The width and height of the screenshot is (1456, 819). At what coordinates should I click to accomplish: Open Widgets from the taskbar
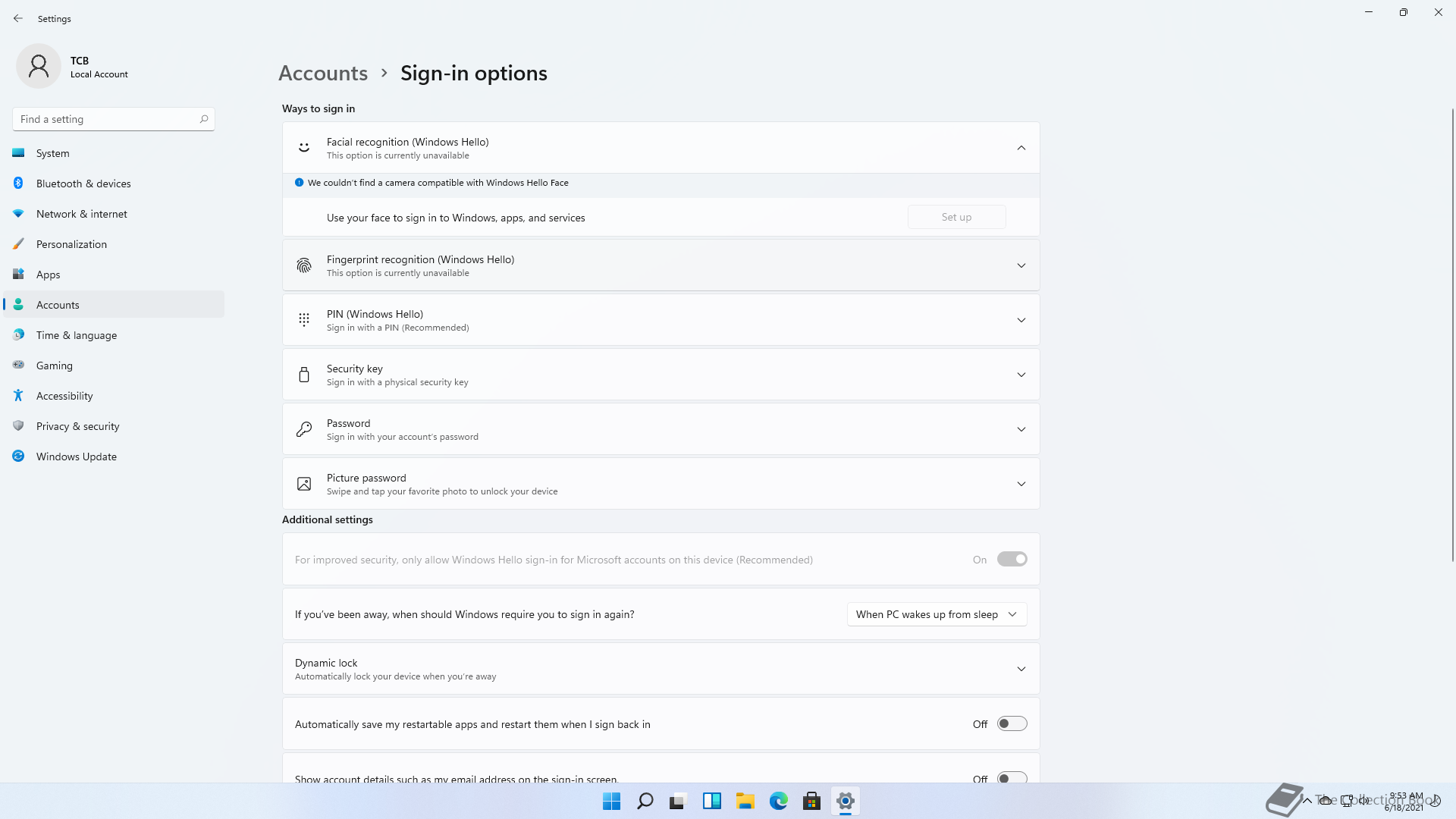point(711,801)
